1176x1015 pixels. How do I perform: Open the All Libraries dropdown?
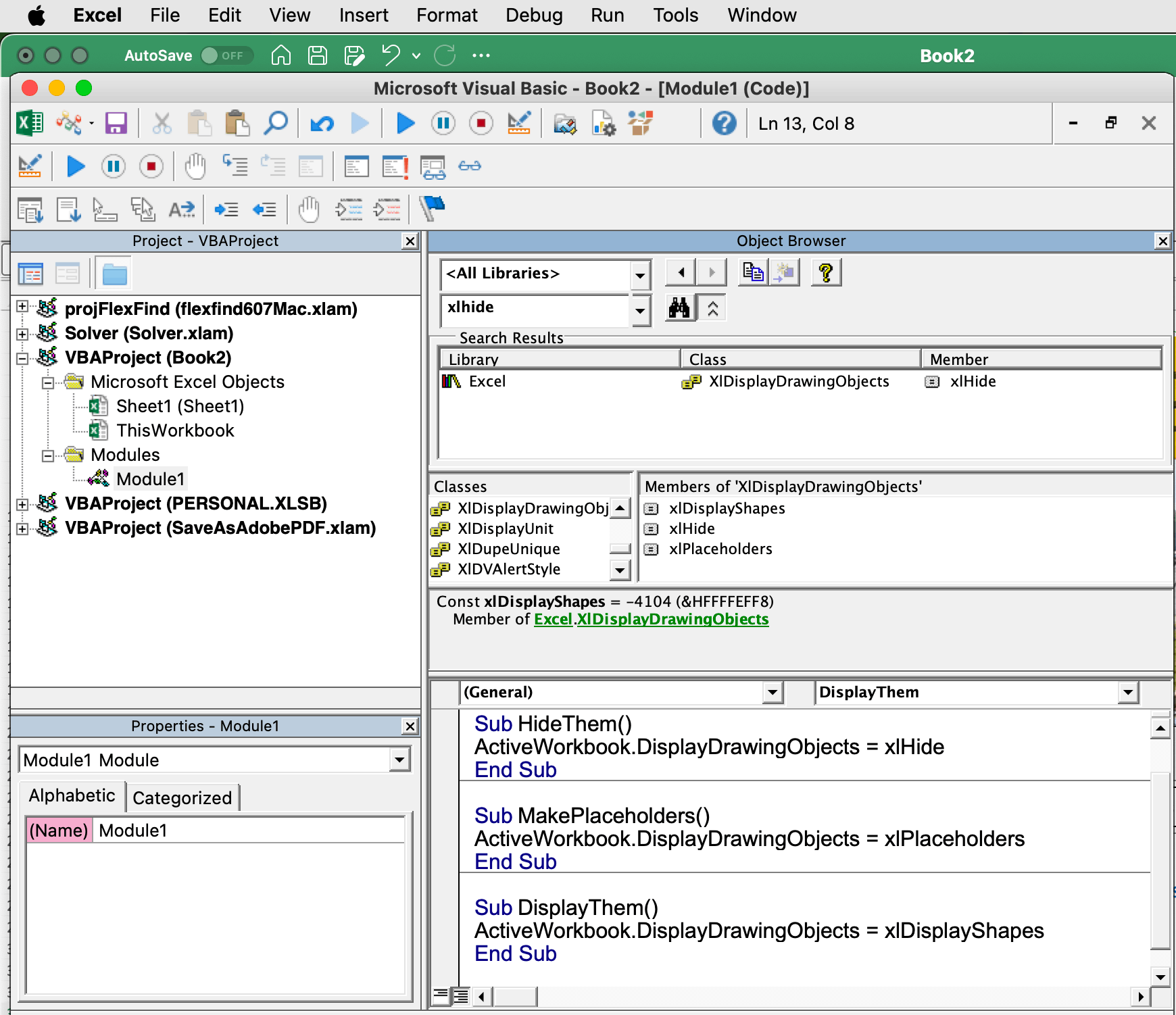[x=639, y=275]
